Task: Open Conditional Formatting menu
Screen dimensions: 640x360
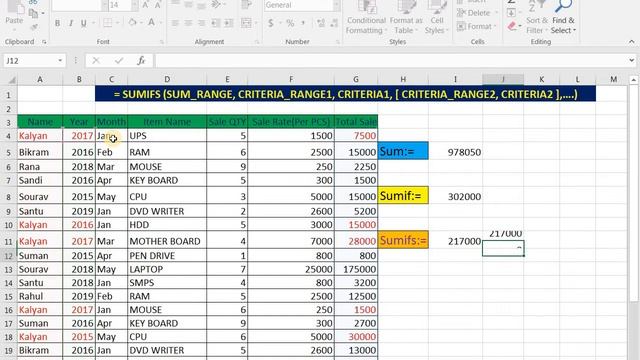Action: point(366,18)
